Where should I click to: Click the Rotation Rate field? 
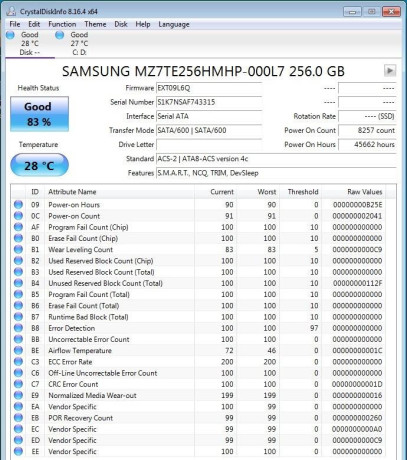(x=367, y=116)
